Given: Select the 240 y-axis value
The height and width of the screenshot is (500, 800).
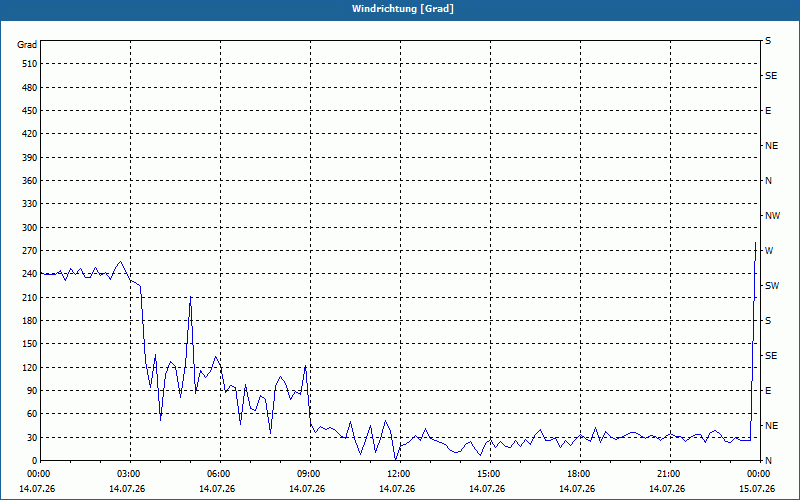Looking at the screenshot, I should point(30,274).
